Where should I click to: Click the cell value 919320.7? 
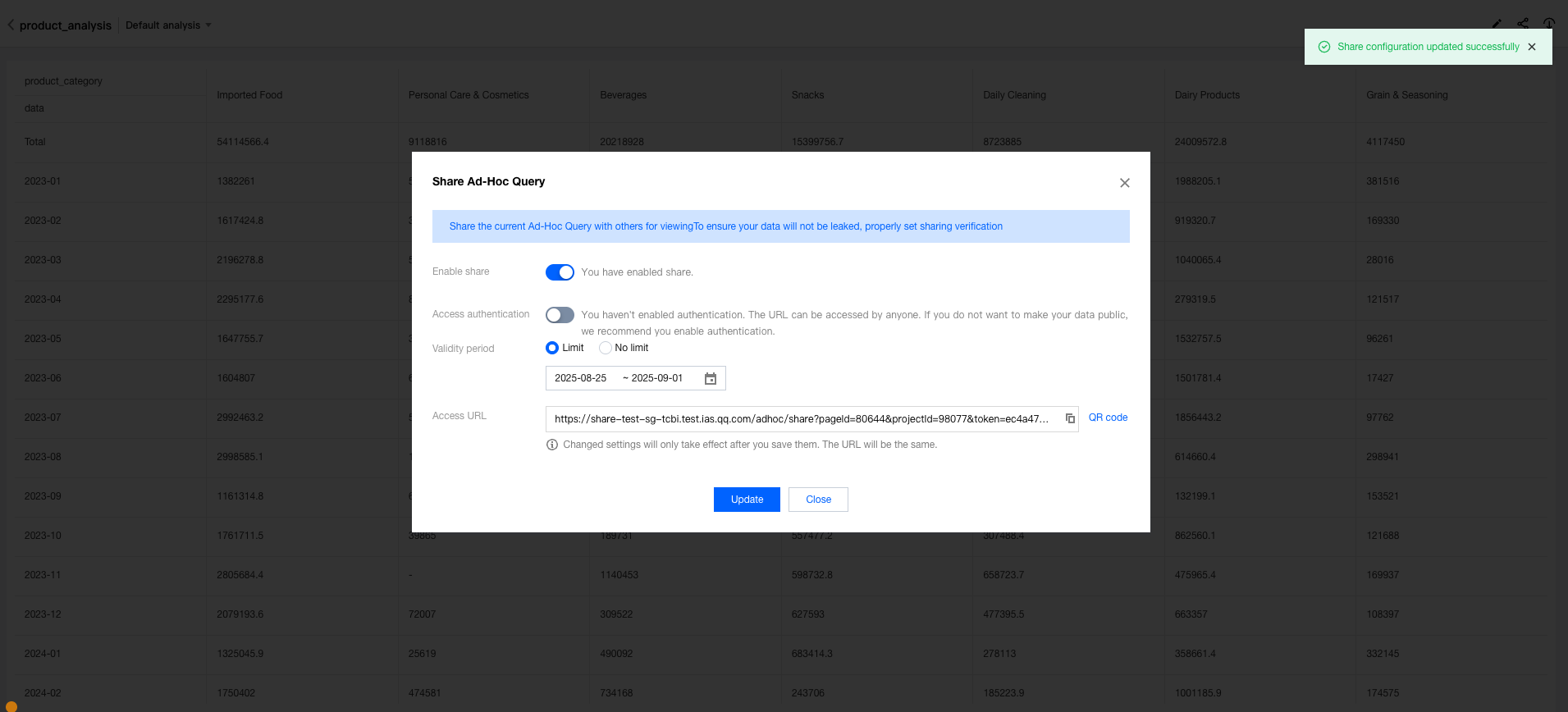(x=1195, y=221)
